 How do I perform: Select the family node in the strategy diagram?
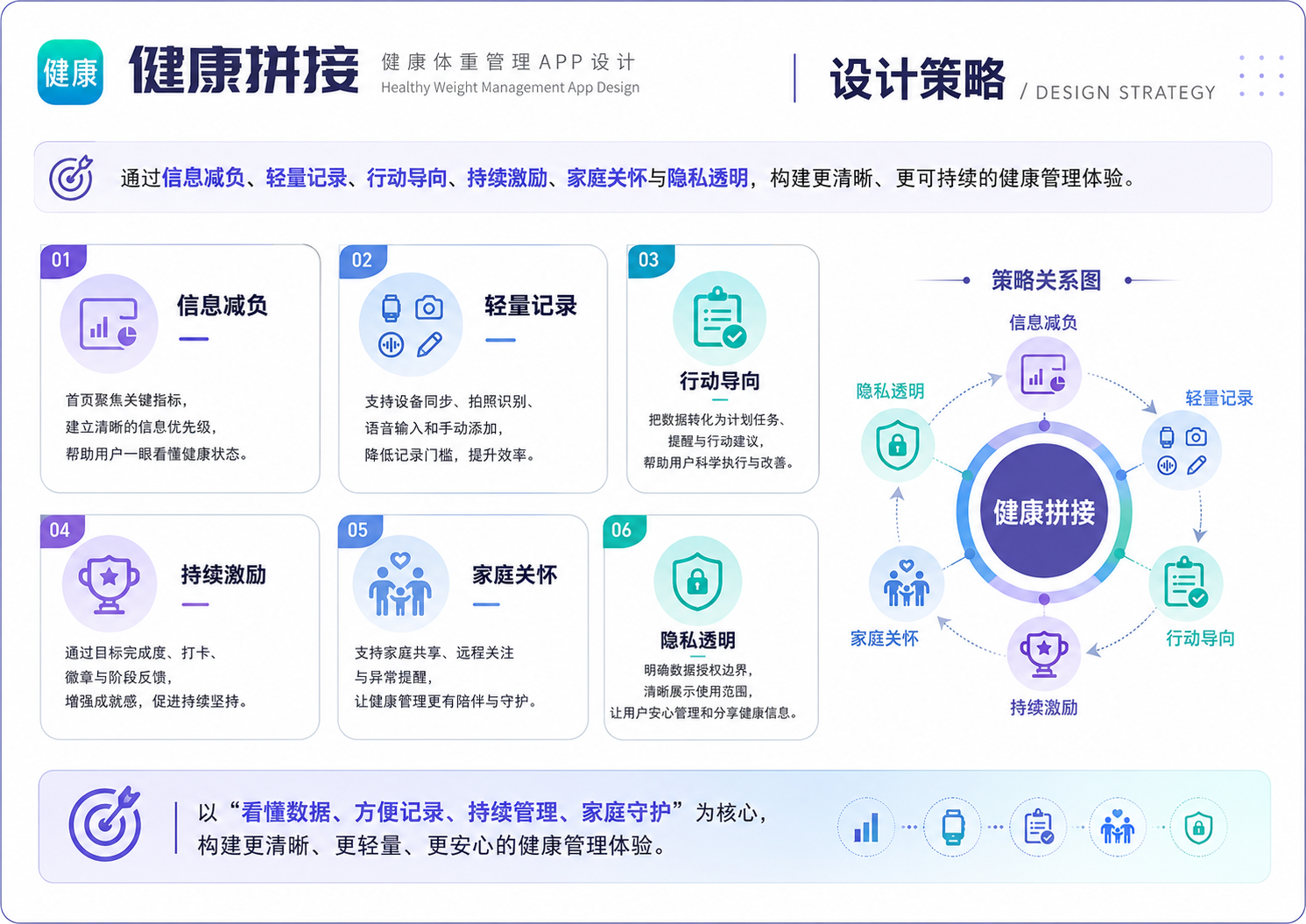[x=907, y=583]
